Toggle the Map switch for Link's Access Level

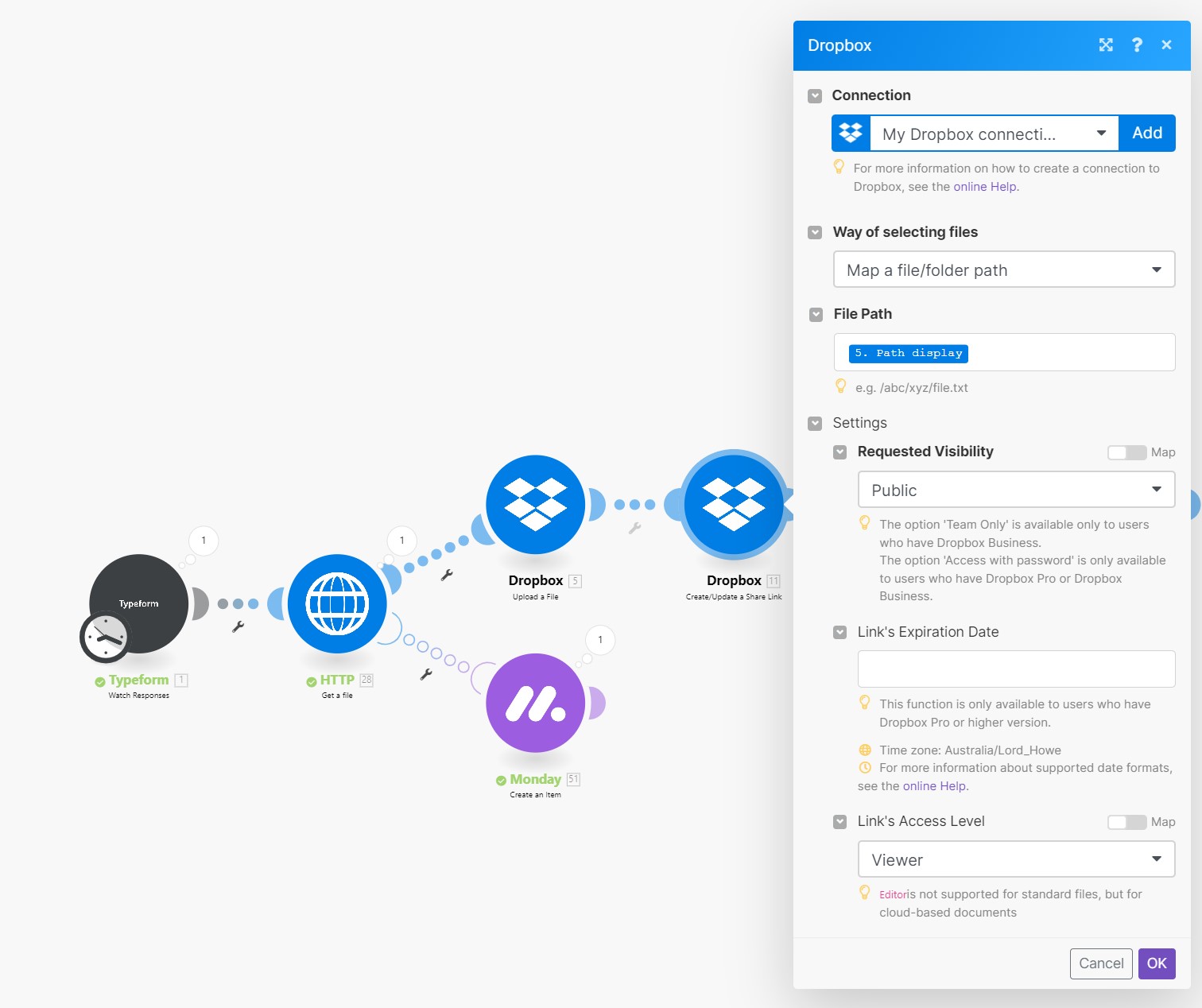(x=1127, y=822)
